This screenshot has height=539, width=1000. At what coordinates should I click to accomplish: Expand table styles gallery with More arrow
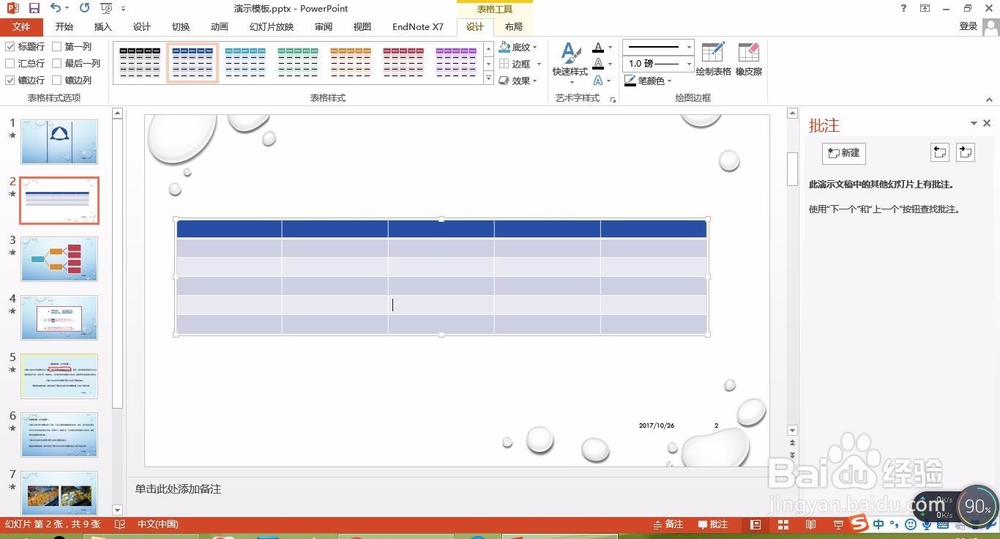coord(489,79)
